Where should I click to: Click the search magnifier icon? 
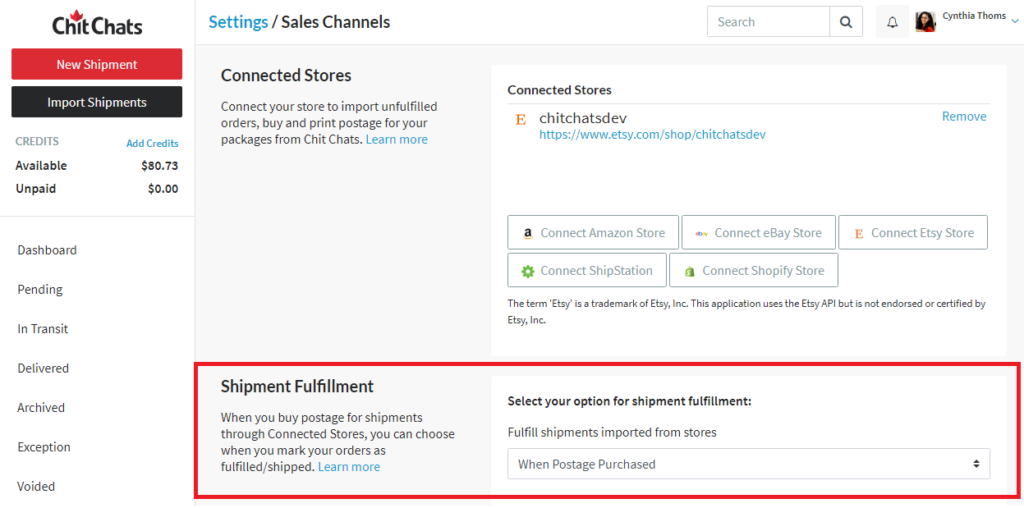point(846,22)
